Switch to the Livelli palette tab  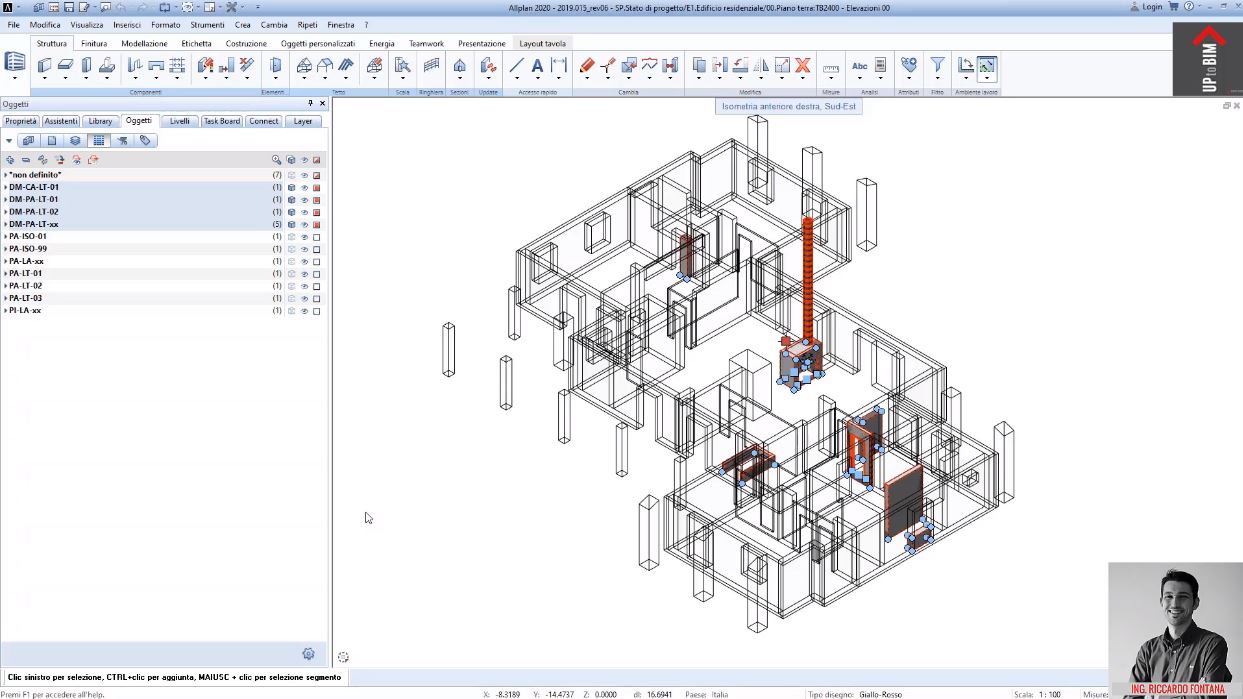pyautogui.click(x=179, y=121)
